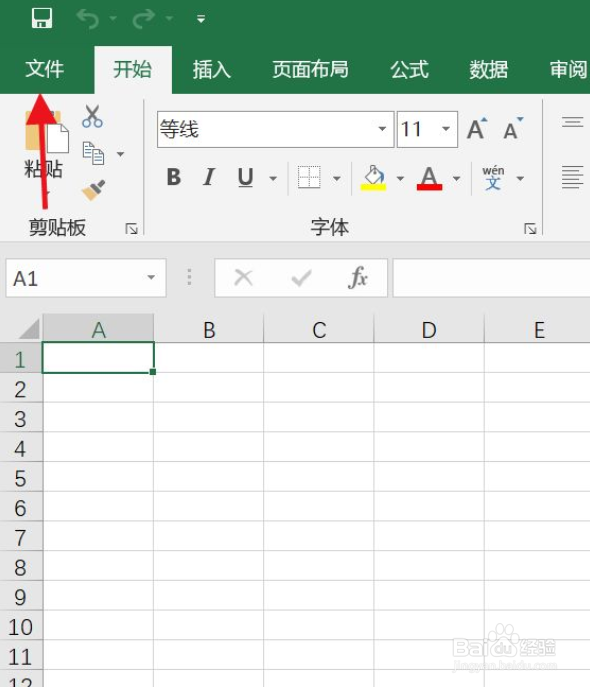Click the Format Painter brush icon

(x=93, y=190)
